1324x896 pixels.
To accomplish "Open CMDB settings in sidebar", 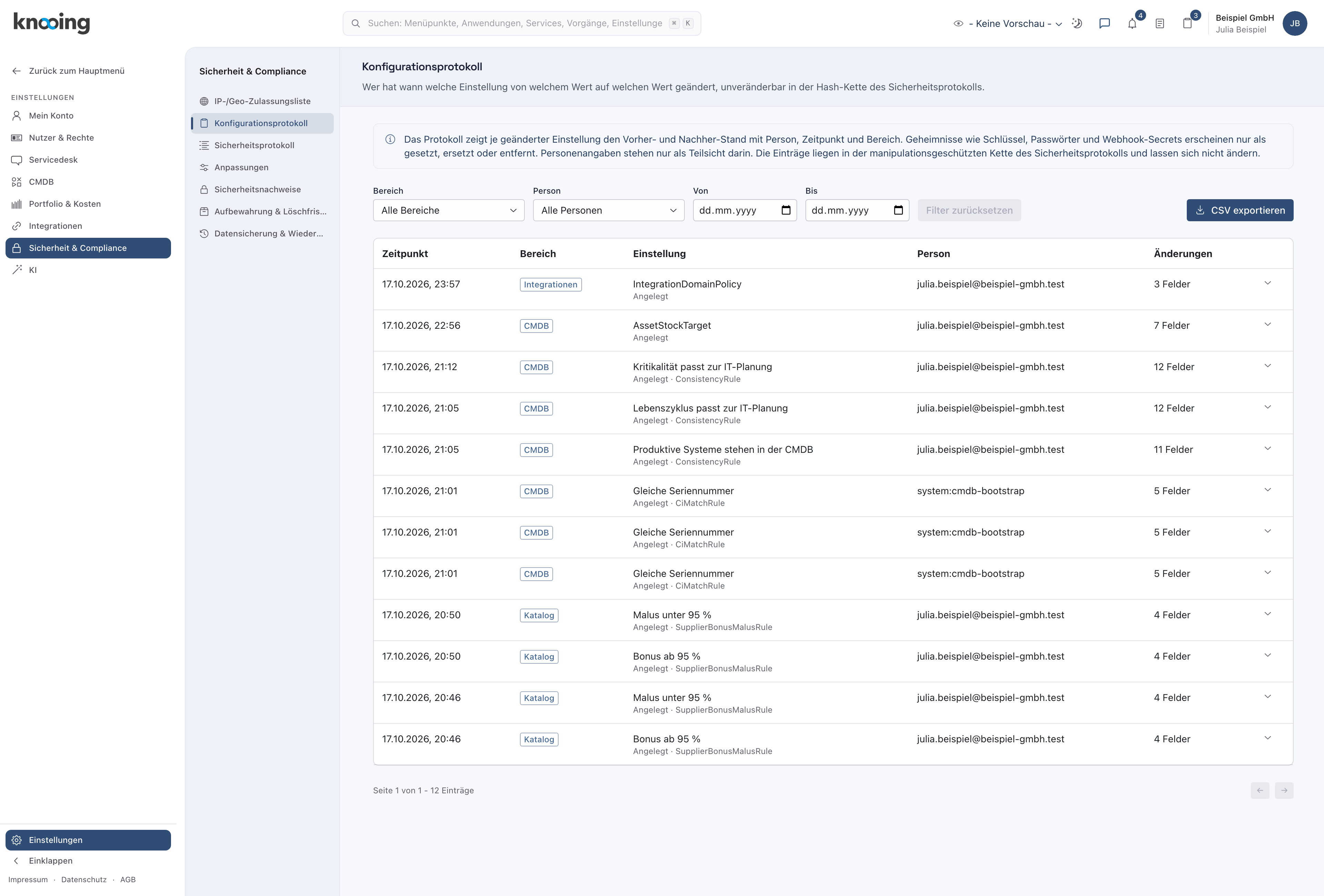I will pos(88,182).
